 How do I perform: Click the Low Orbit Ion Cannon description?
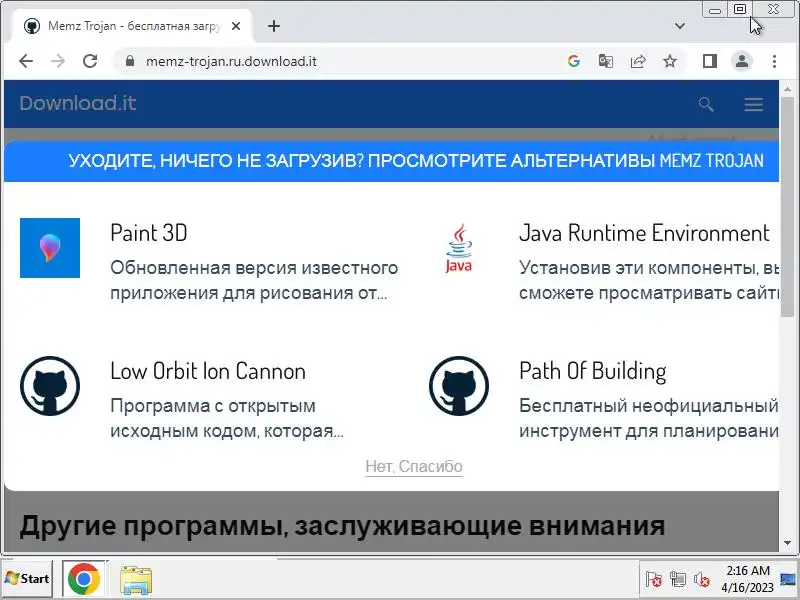(227, 418)
